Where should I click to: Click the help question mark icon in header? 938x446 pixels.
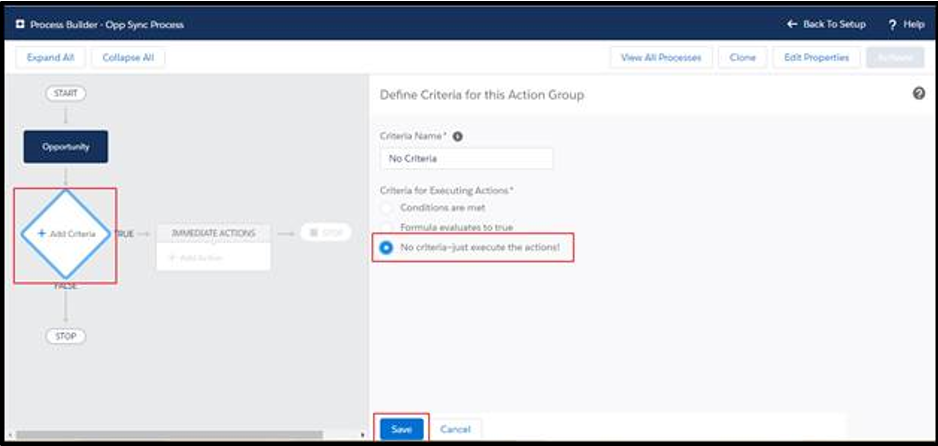(x=892, y=24)
